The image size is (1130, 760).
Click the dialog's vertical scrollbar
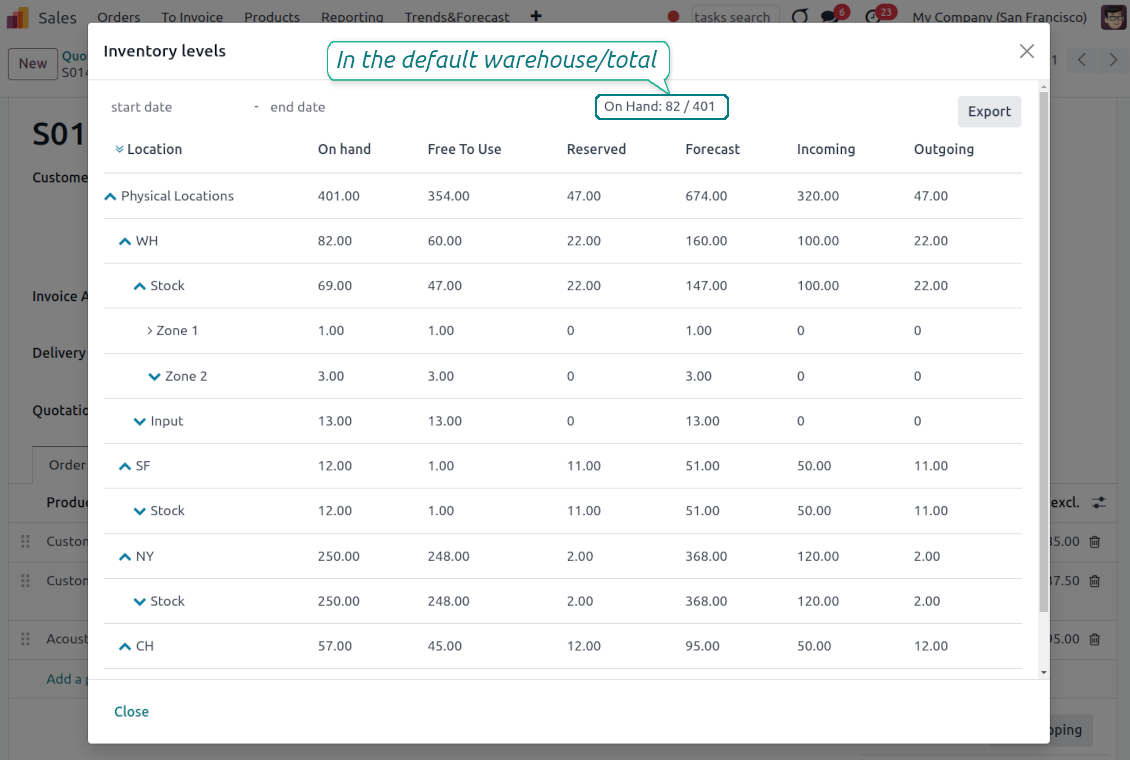[1044, 353]
